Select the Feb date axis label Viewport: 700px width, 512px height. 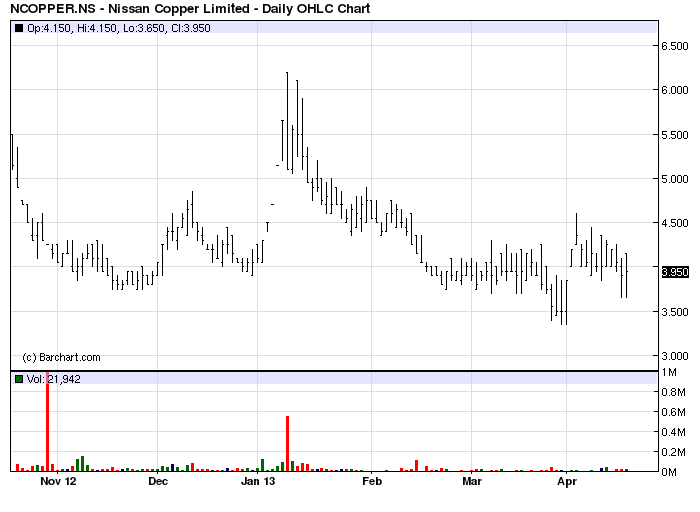tap(372, 481)
